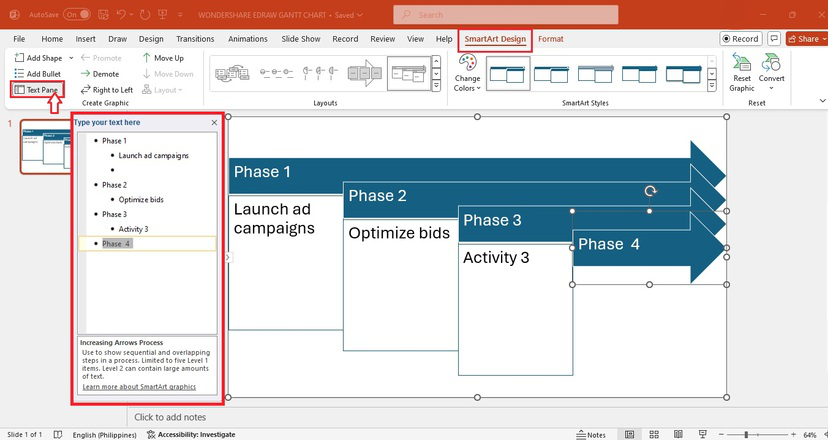Open the Comments icon
Image resolution: width=828 pixels, height=440 pixels.
click(x=774, y=39)
